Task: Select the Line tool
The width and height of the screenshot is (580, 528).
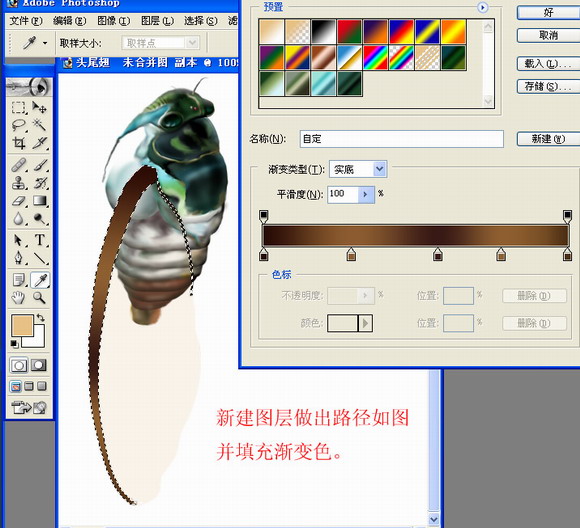Action: (39, 258)
